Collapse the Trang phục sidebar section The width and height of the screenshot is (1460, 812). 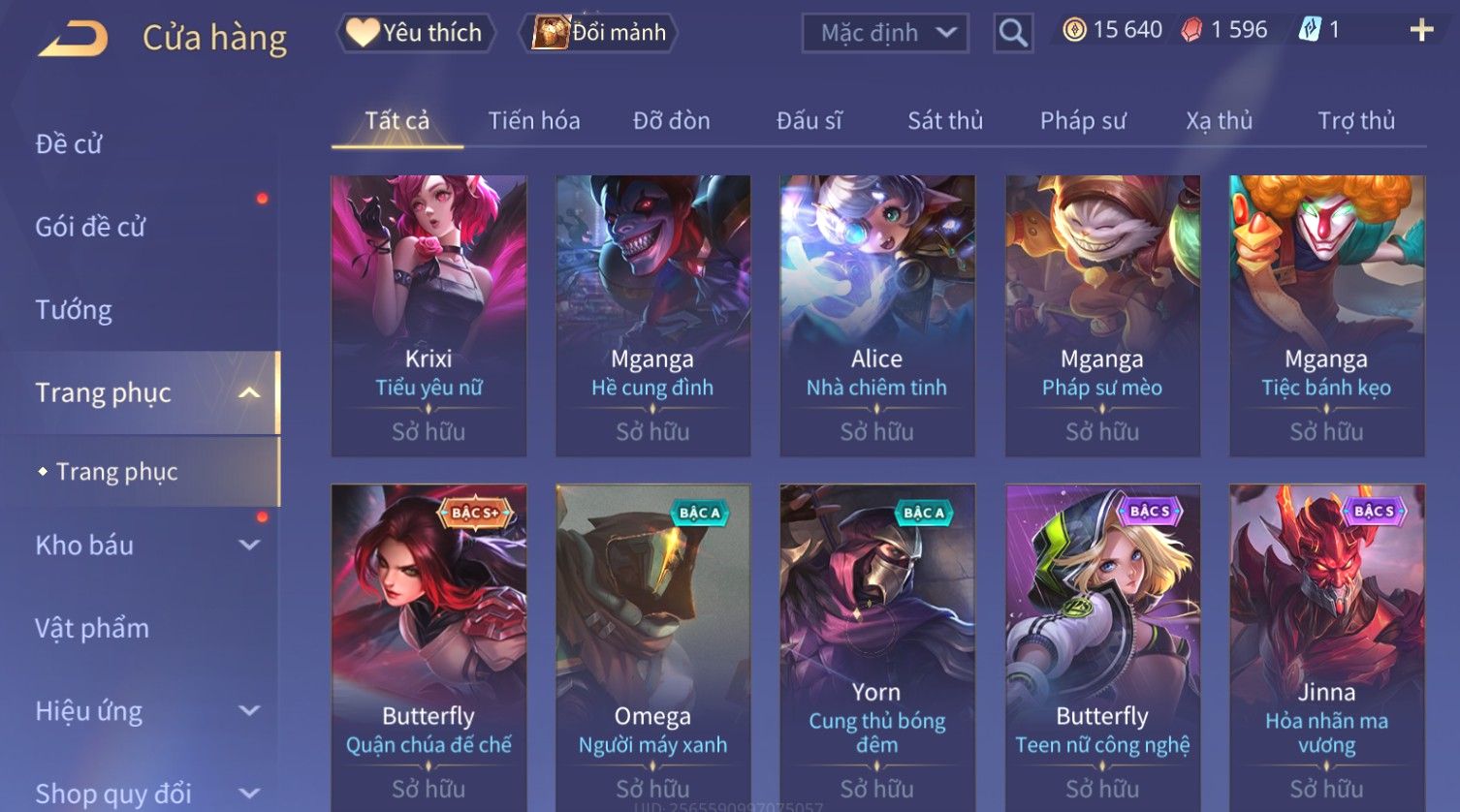[249, 392]
